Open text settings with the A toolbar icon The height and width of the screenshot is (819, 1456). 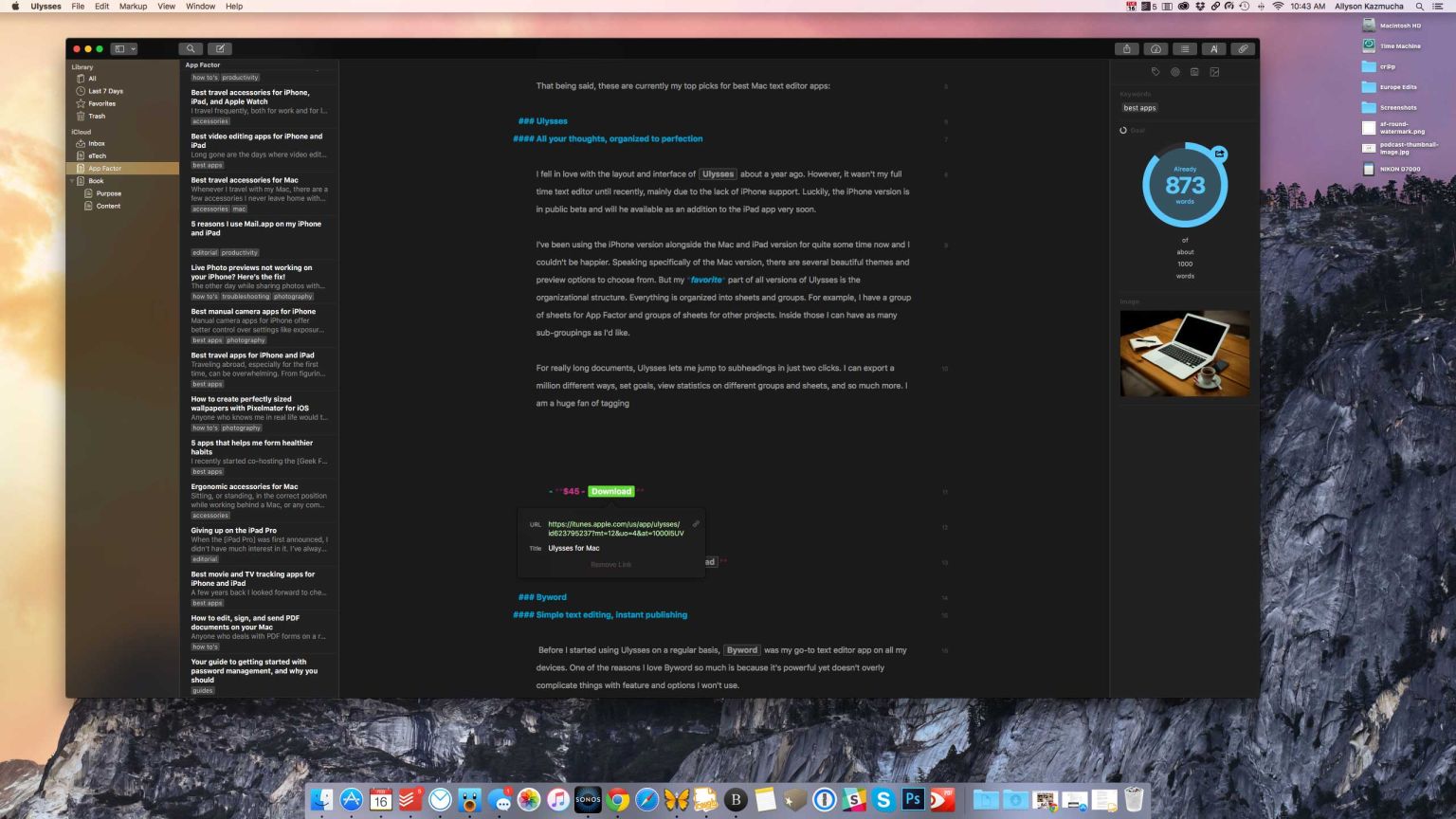1213,48
